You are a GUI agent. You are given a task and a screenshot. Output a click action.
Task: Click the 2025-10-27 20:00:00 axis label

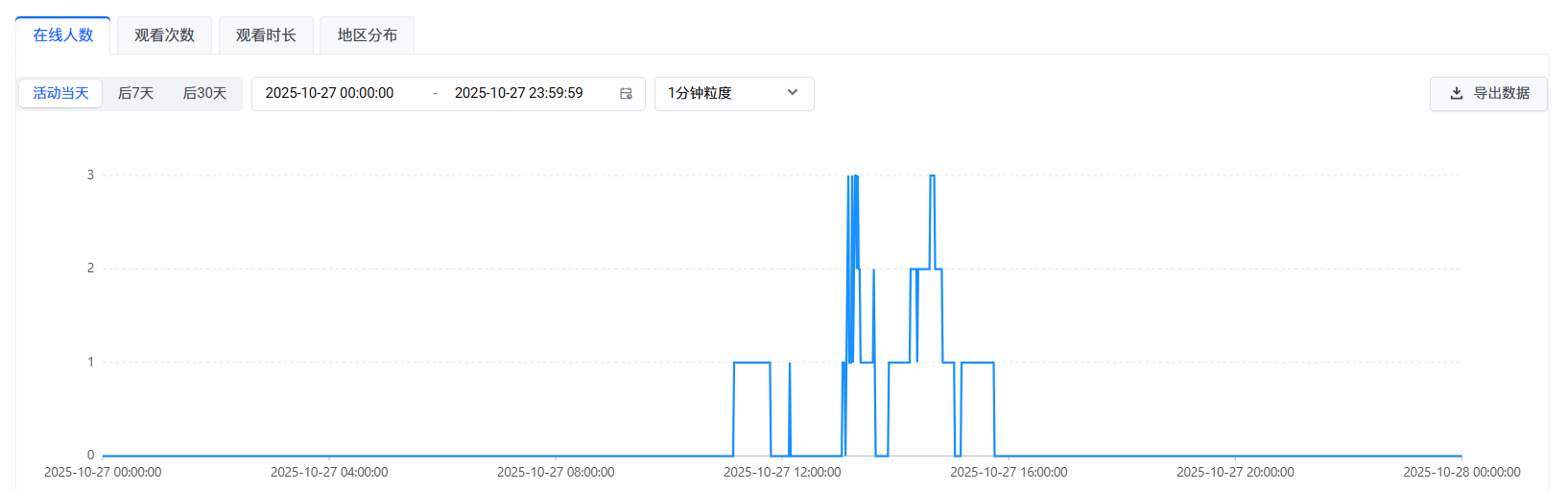click(x=1235, y=472)
